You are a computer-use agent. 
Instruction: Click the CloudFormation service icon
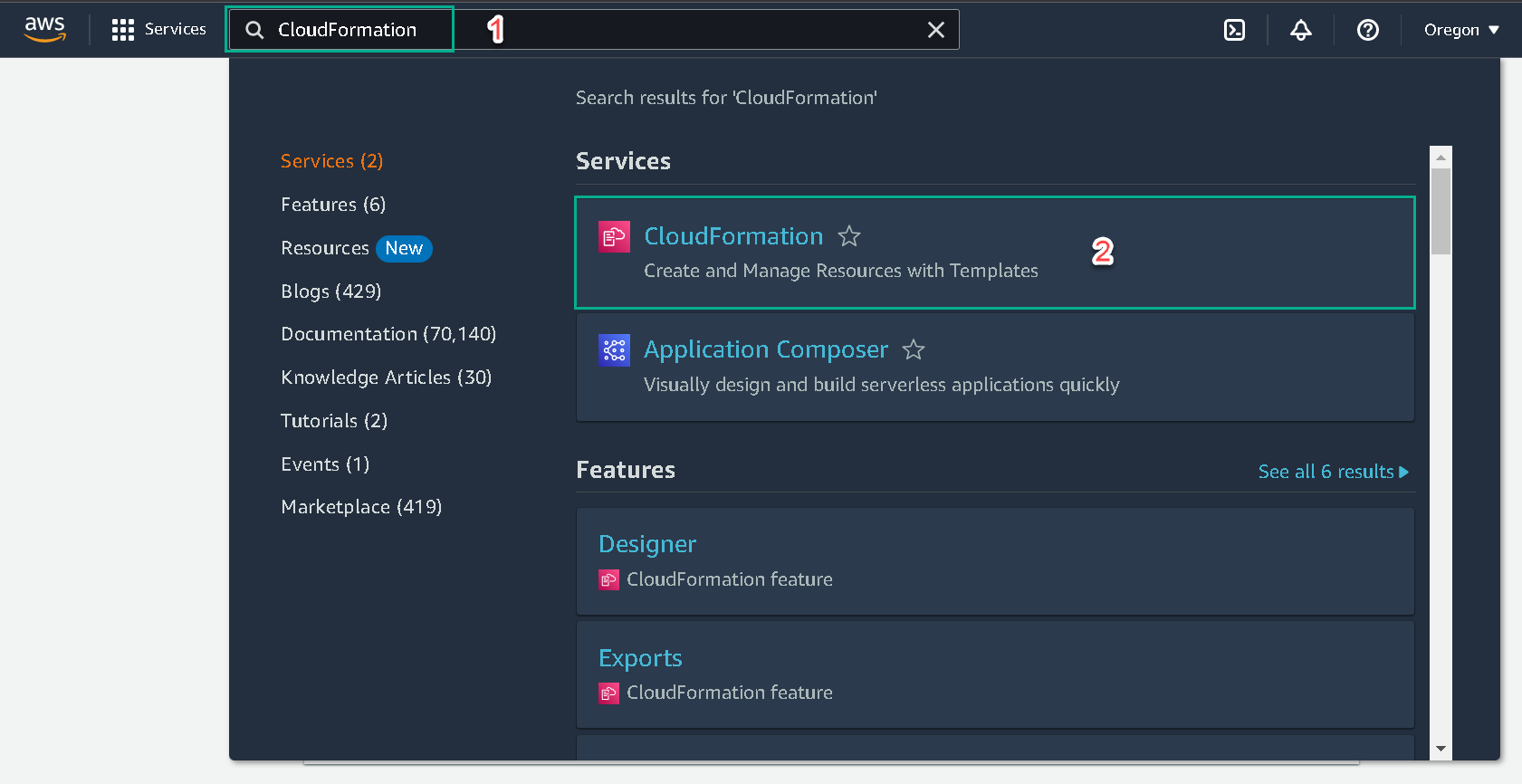tap(615, 236)
